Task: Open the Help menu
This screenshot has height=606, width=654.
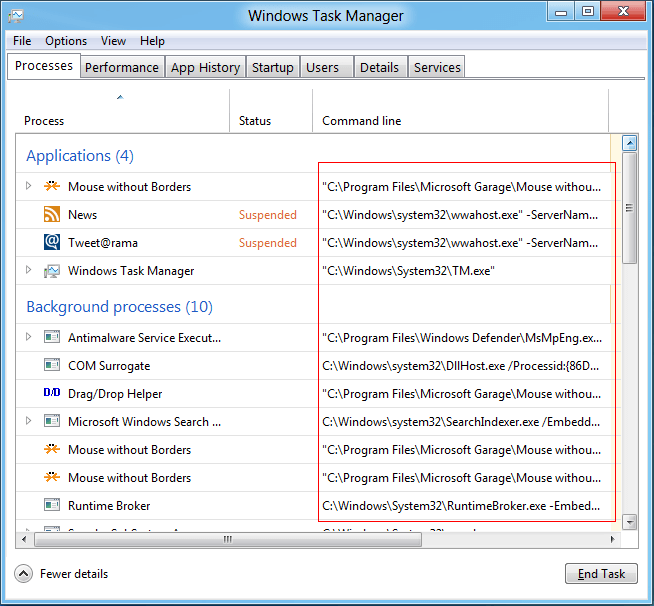Action: (x=152, y=41)
